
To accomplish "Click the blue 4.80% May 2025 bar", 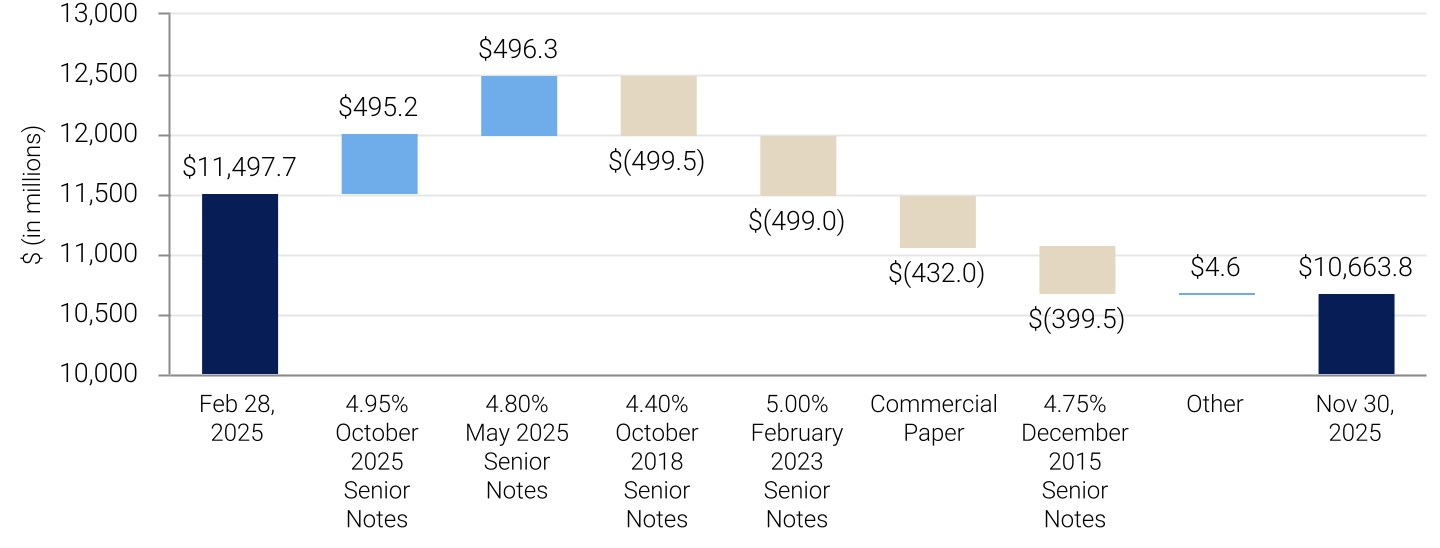I will (x=519, y=105).
